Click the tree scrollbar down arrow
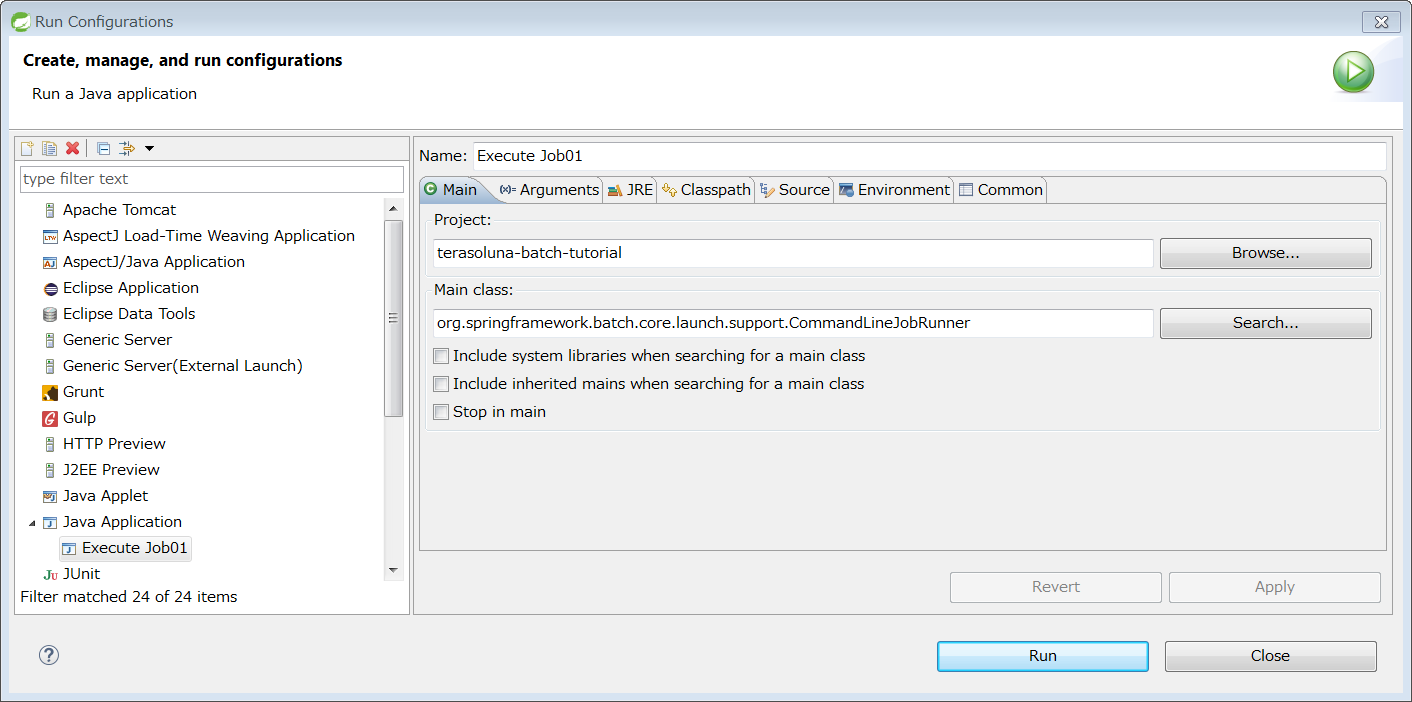1412x702 pixels. point(393,570)
